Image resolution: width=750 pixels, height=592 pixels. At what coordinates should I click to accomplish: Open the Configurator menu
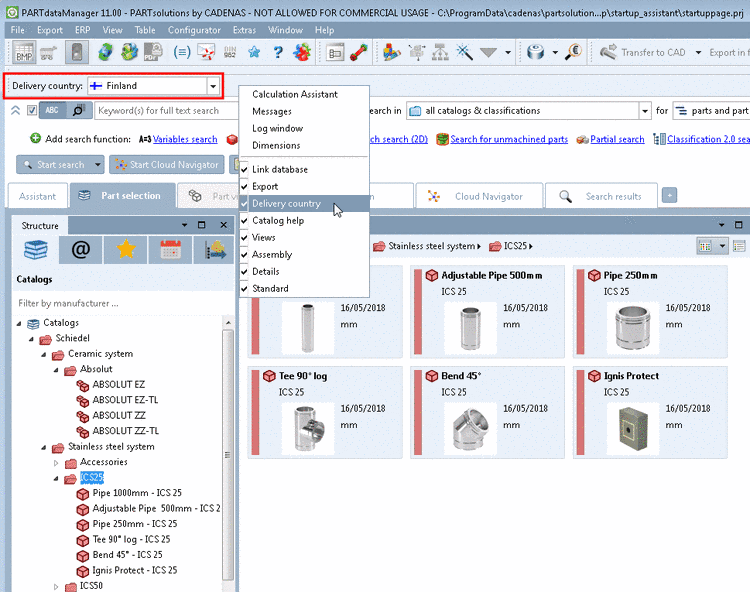(194, 30)
